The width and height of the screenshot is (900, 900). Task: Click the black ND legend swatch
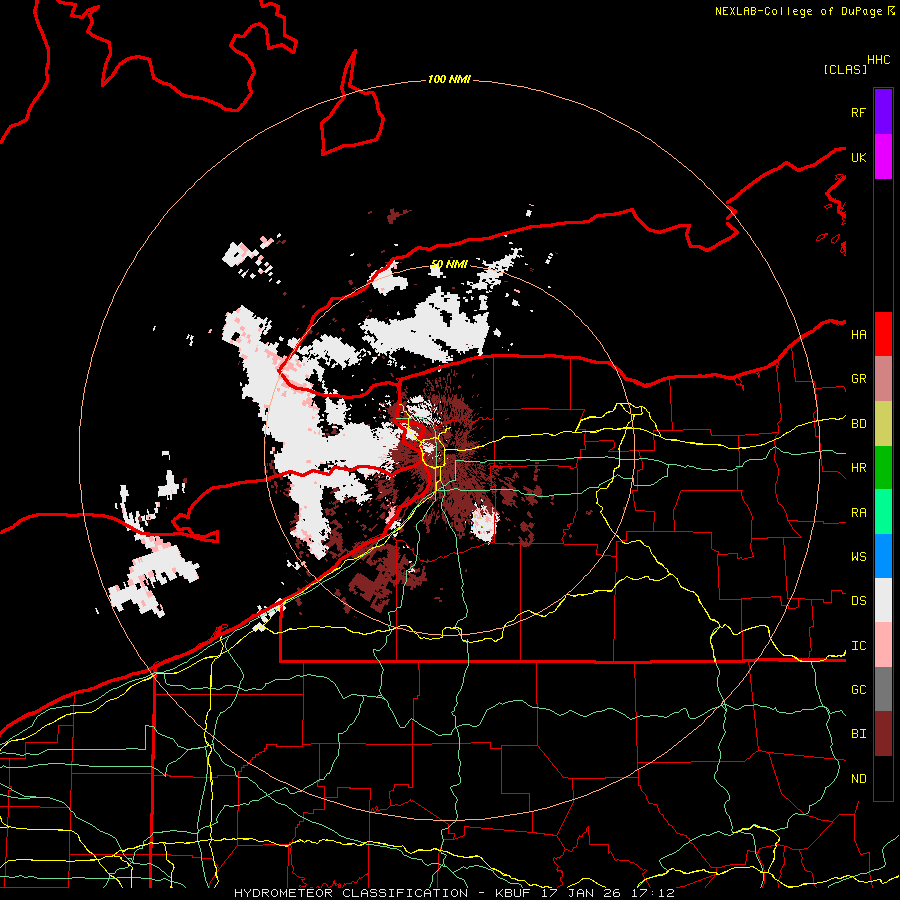click(x=883, y=778)
